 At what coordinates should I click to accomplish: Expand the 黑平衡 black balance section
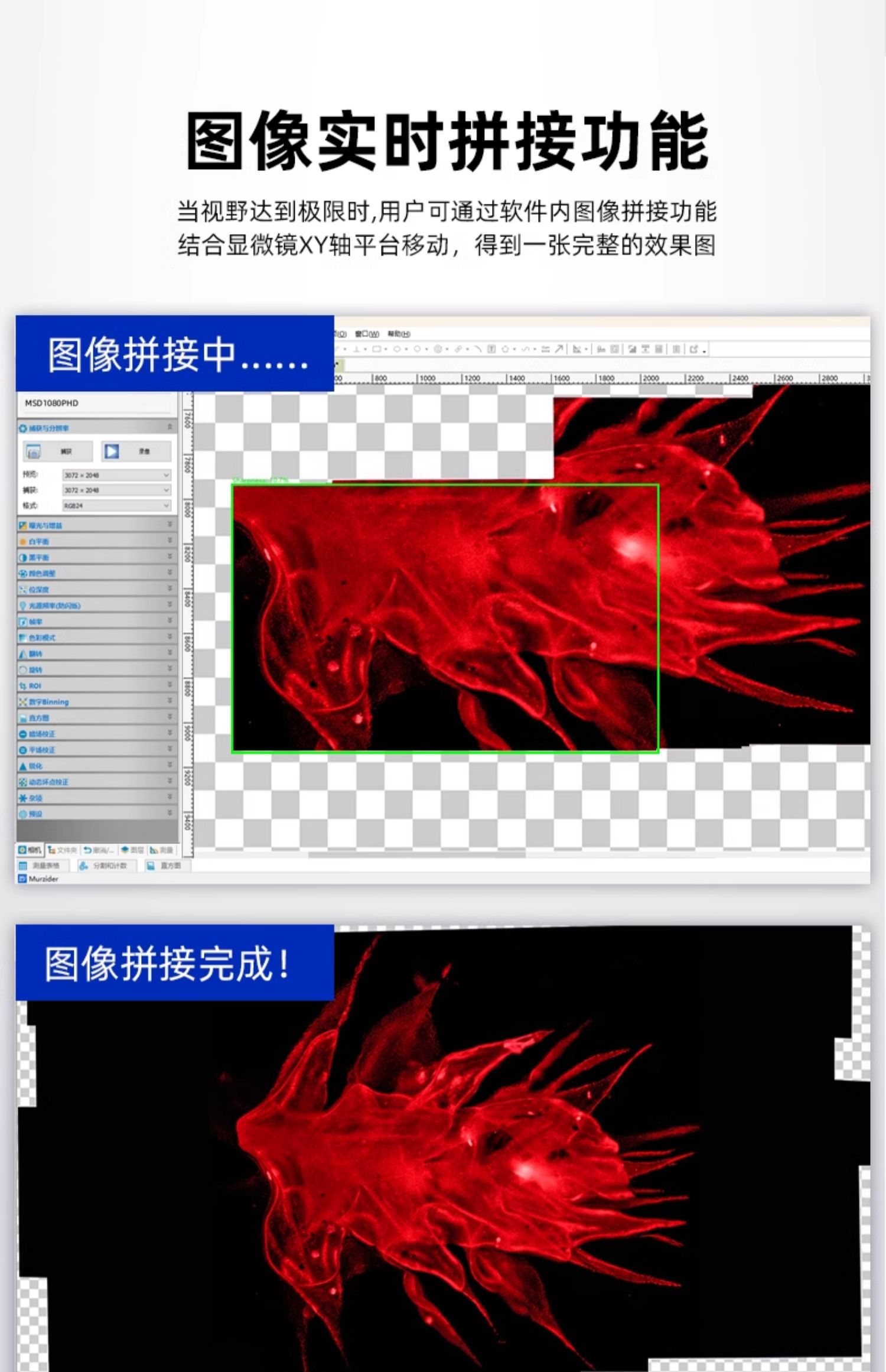(97, 557)
